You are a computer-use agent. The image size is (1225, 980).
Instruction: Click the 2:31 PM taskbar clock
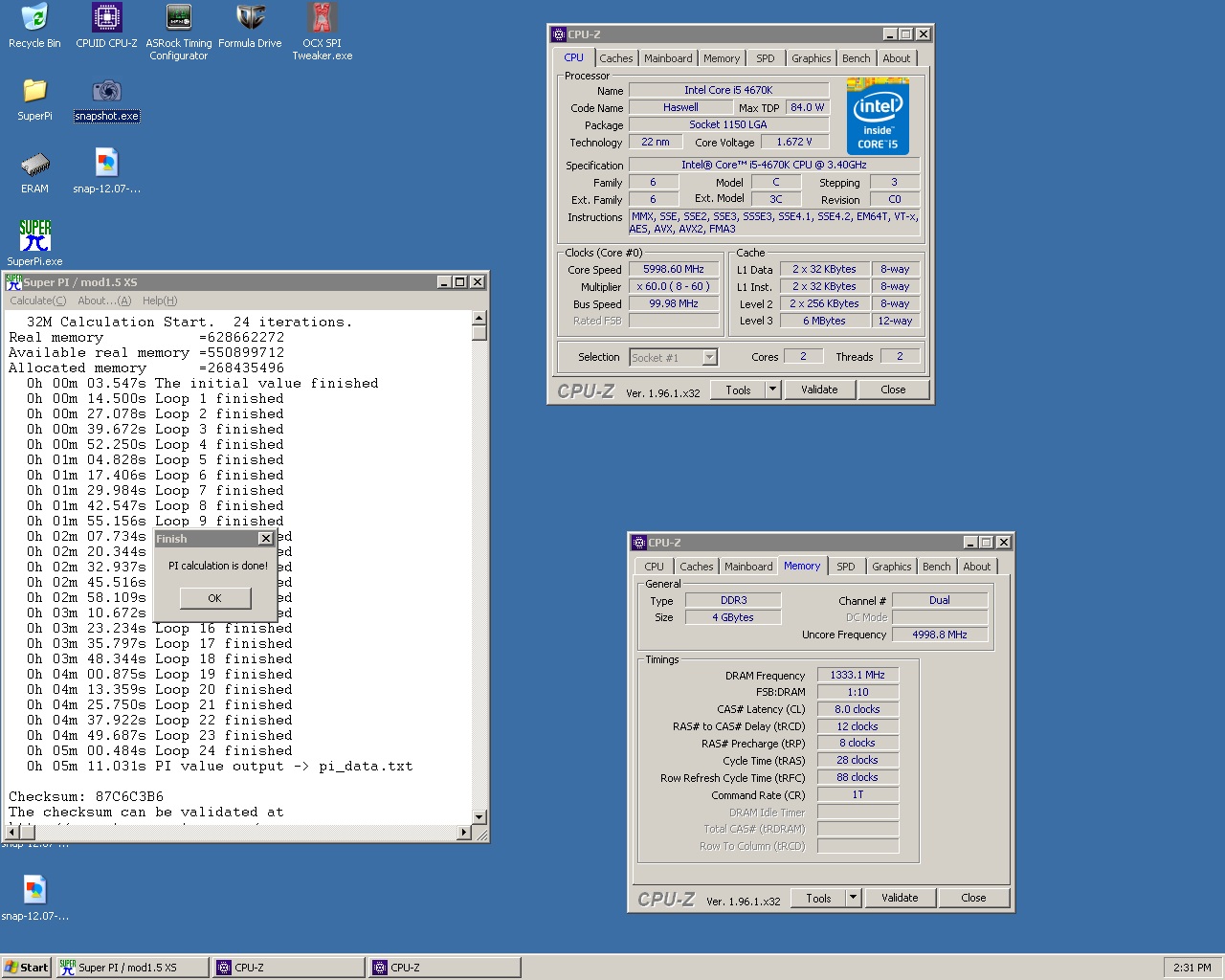(x=1192, y=968)
